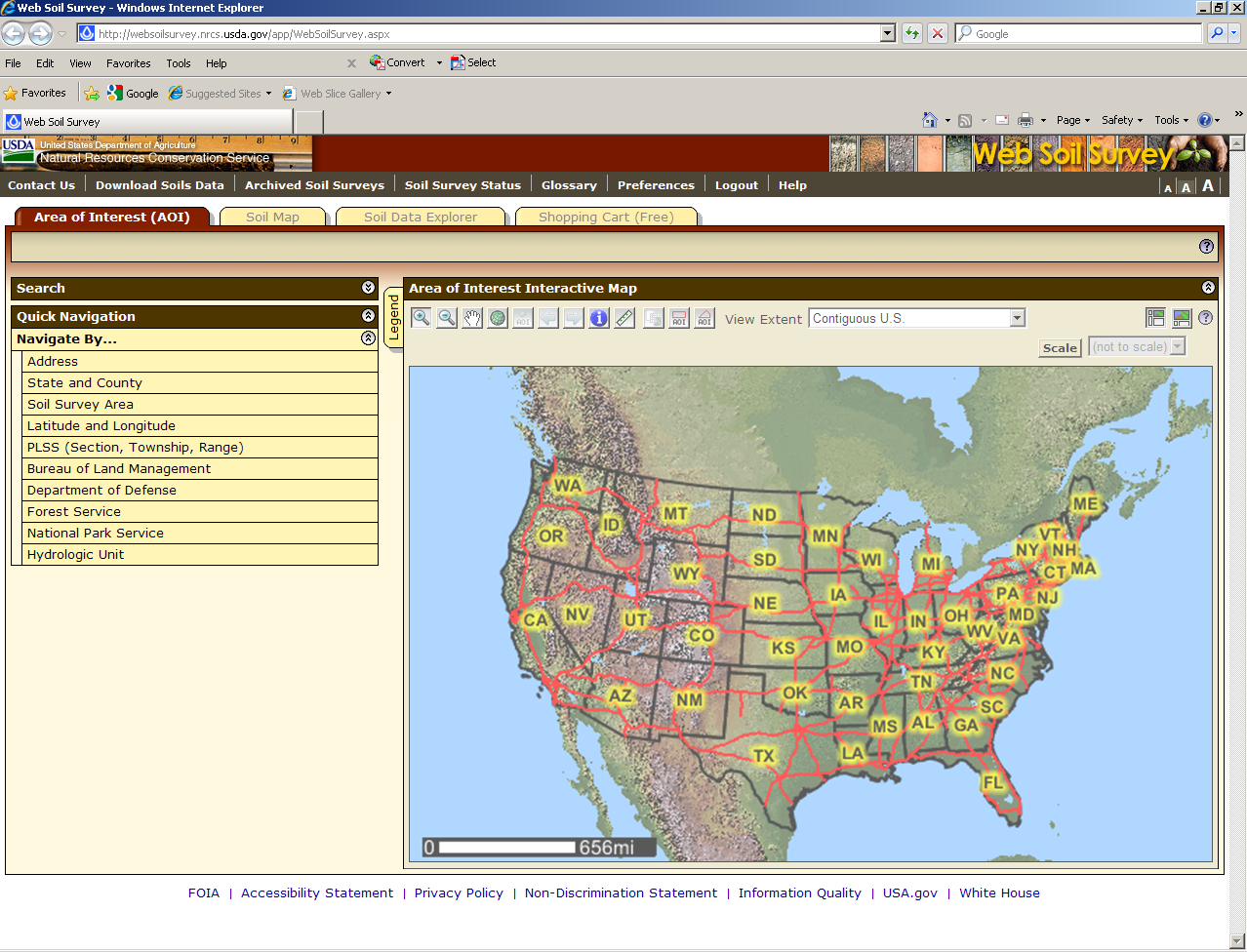Click the browser Stop button
This screenshot has width=1247, height=952.
click(938, 33)
